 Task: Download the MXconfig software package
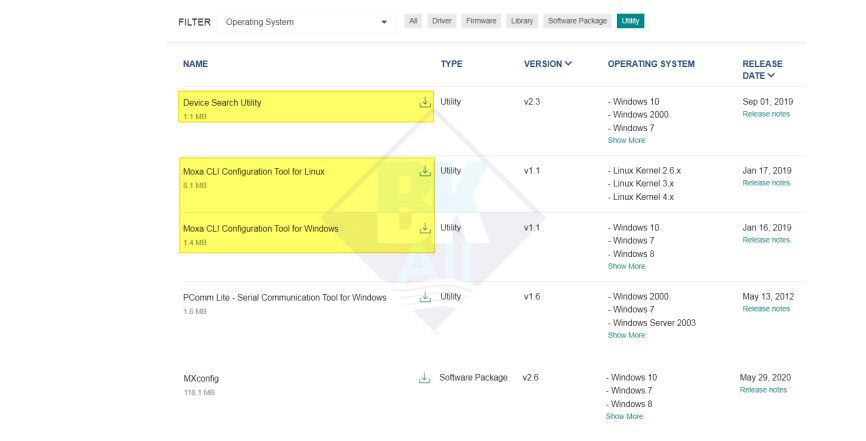pyautogui.click(x=424, y=378)
